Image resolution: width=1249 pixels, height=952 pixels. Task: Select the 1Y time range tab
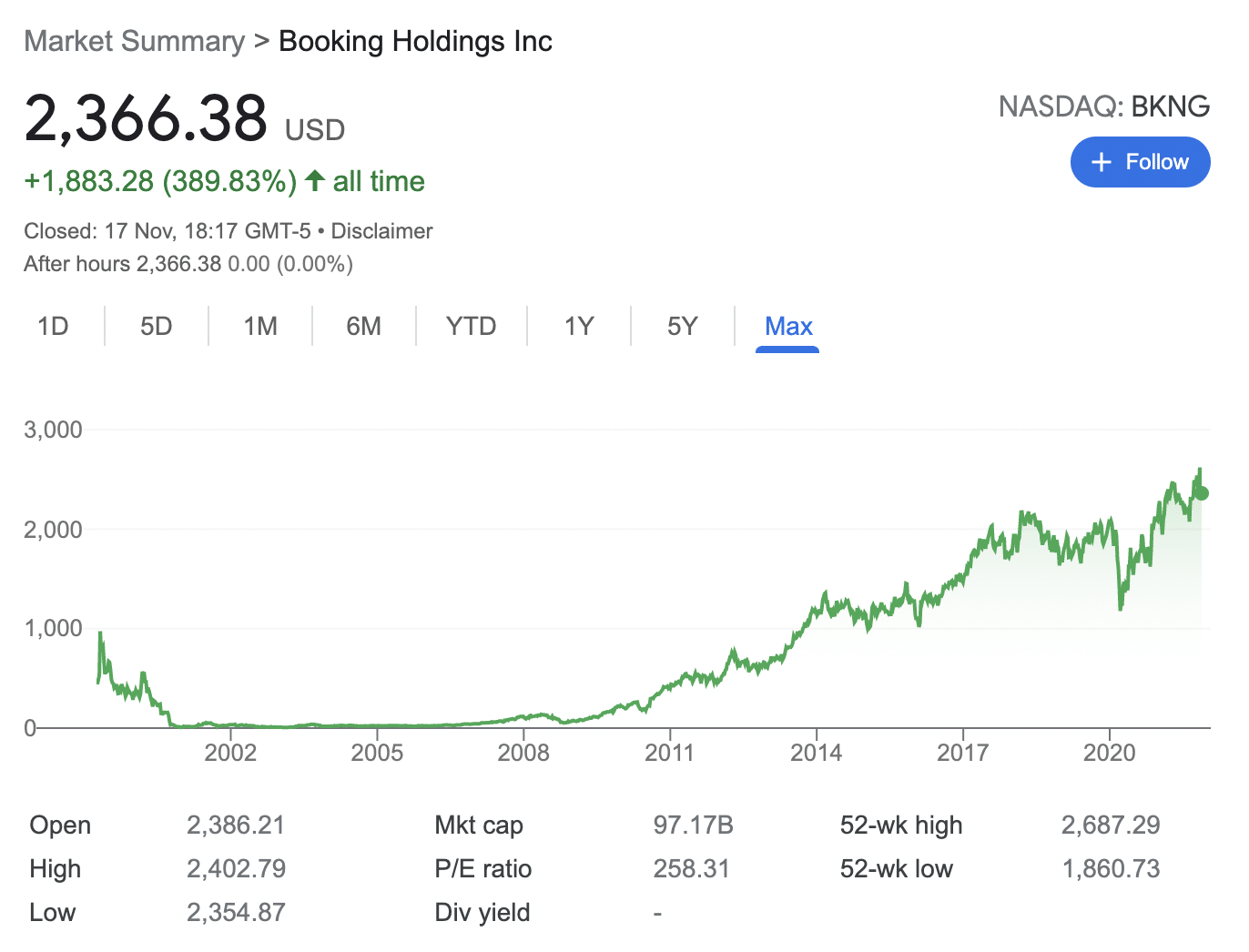pyautogui.click(x=579, y=326)
